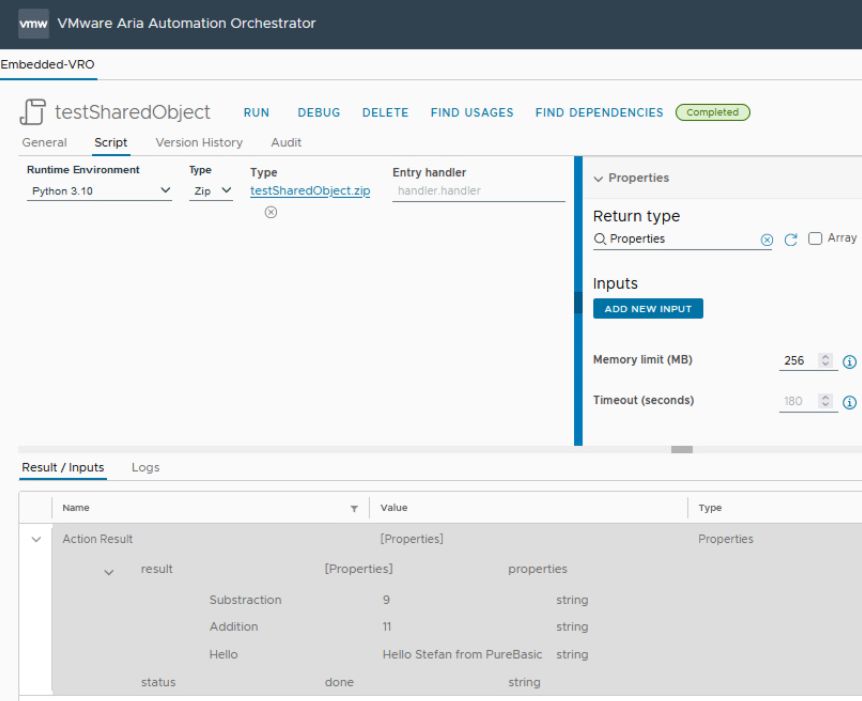Image resolution: width=862 pixels, height=701 pixels.
Task: Click the vmw logo icon
Action: pos(33,24)
